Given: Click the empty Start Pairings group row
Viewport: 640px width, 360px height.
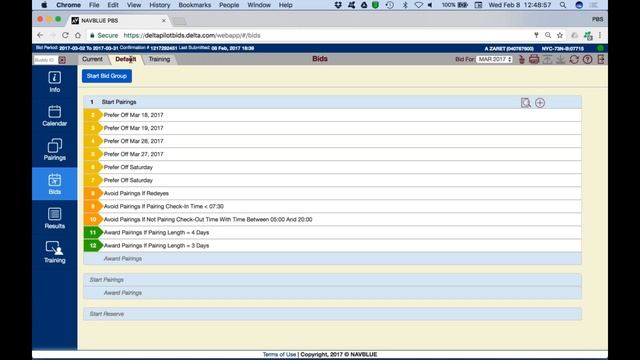Looking at the screenshot, I should 333,280.
